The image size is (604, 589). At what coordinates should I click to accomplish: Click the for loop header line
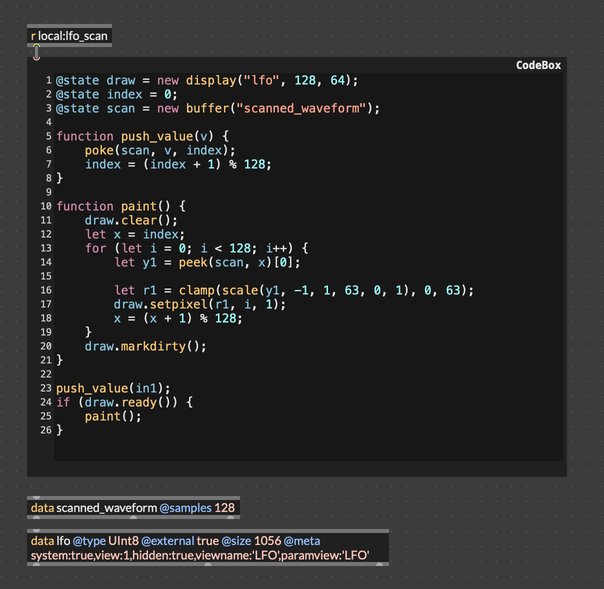click(x=198, y=248)
